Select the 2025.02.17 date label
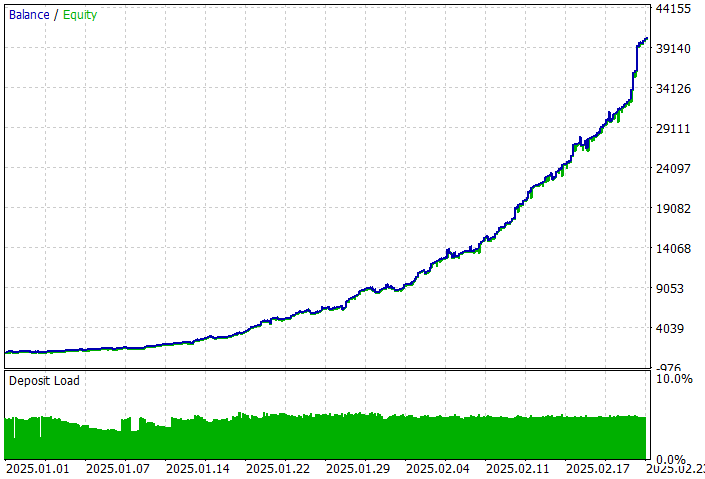Image resolution: width=705 pixels, height=479 pixels. (x=598, y=468)
